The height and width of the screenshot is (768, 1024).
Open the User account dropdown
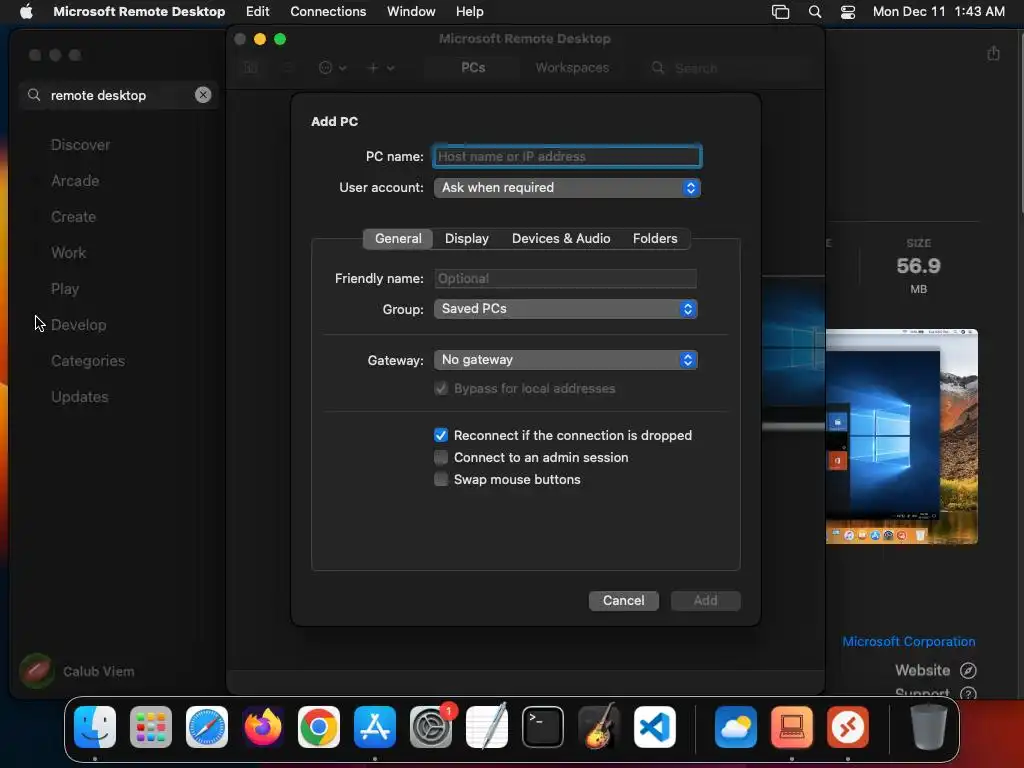[567, 187]
